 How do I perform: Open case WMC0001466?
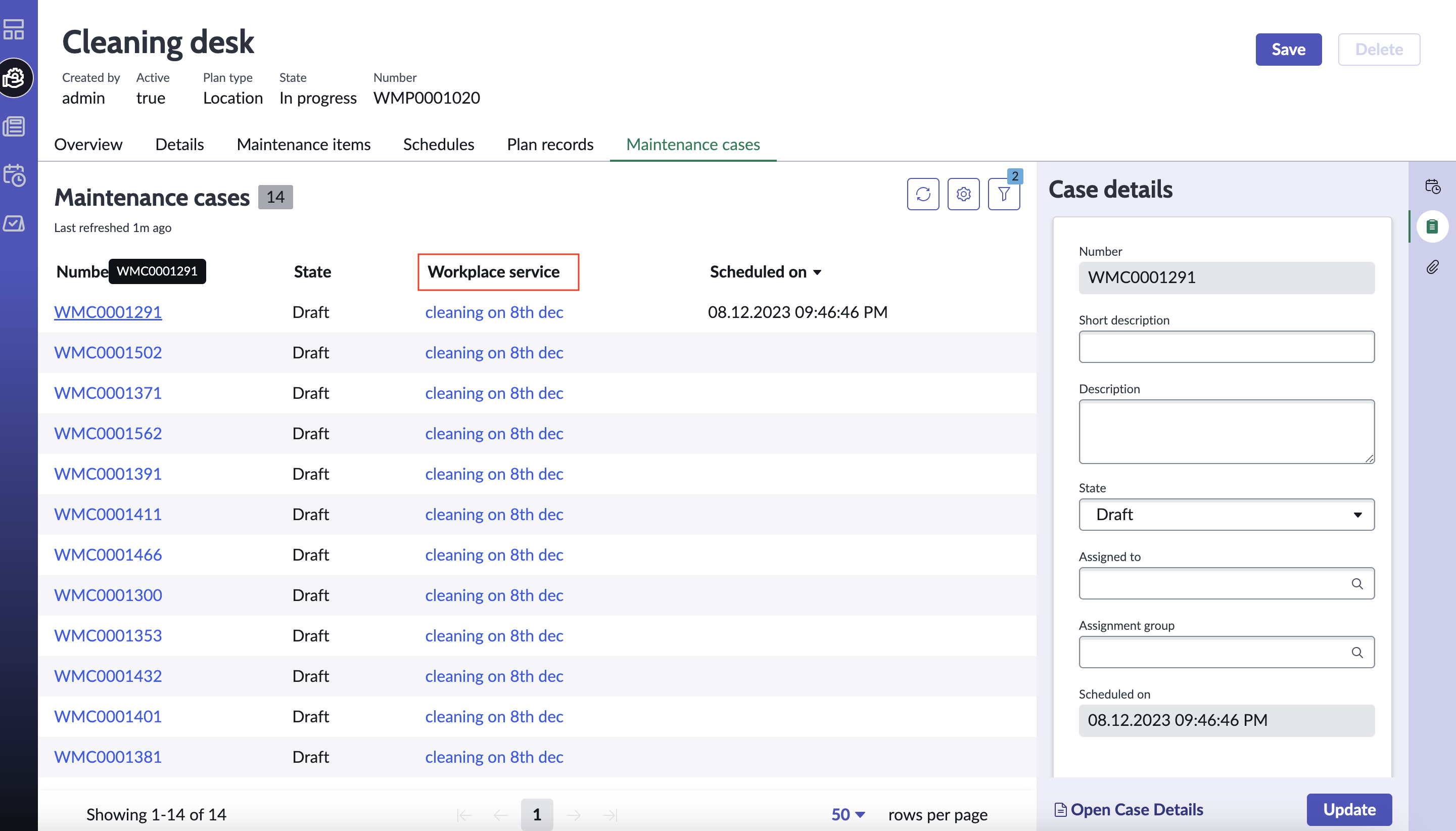pos(108,555)
